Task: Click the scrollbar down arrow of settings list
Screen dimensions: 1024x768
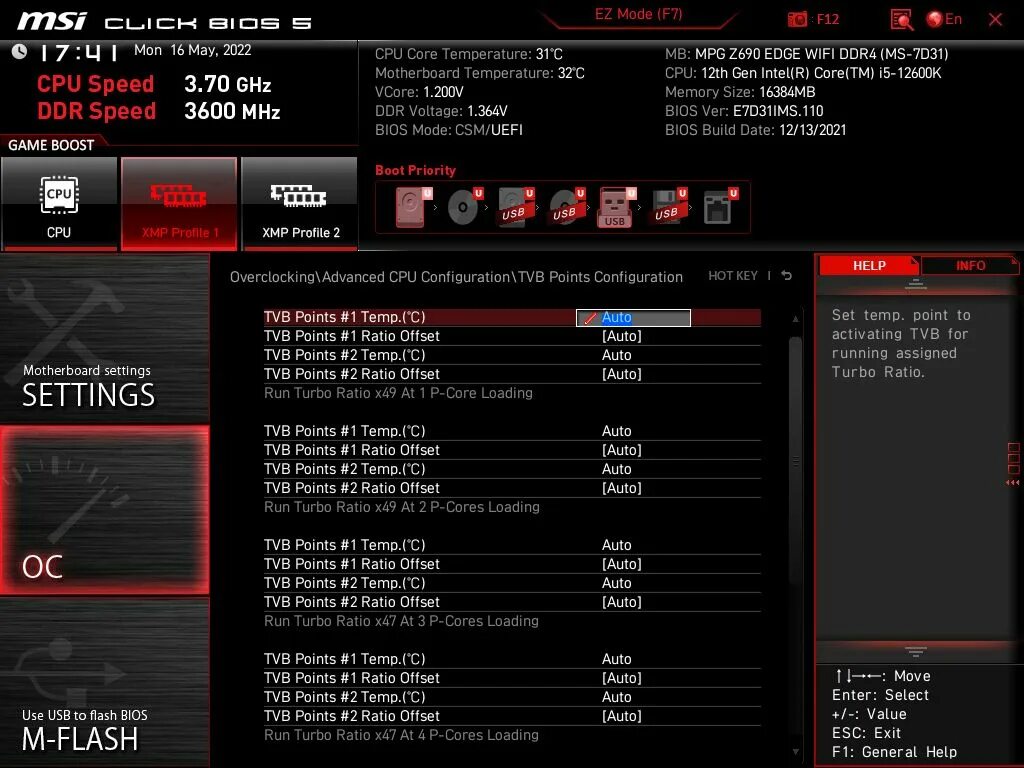Action: 795,752
